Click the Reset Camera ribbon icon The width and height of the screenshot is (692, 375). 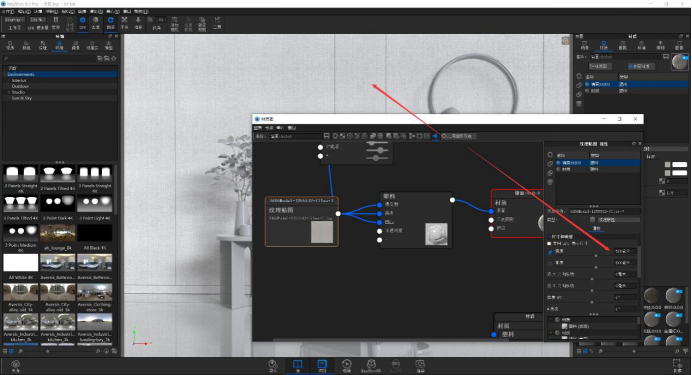[188, 23]
